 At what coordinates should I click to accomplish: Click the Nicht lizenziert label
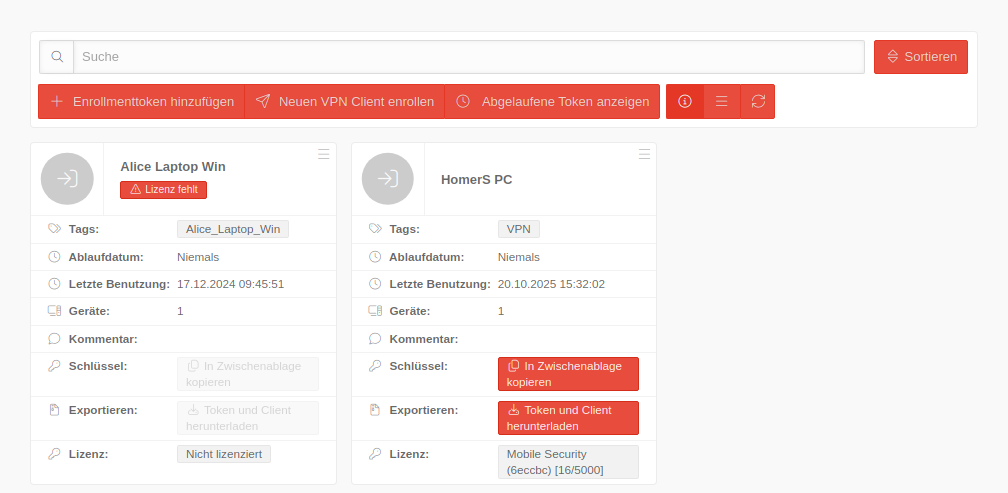point(224,454)
